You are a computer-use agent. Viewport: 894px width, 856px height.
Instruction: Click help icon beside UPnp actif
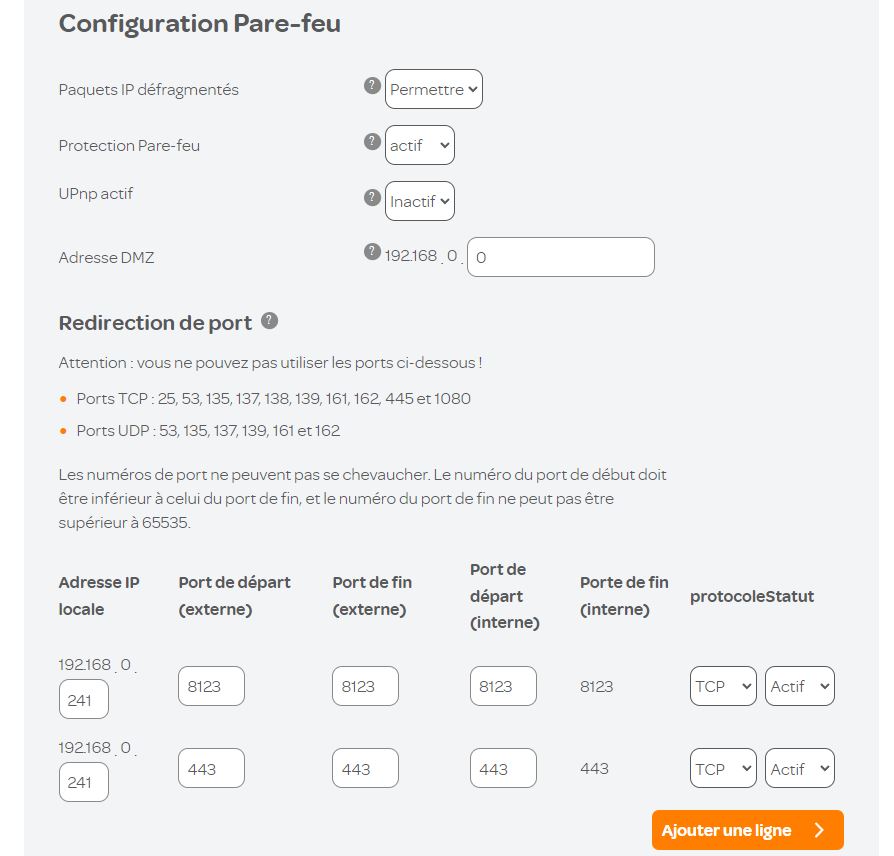pyautogui.click(x=372, y=197)
